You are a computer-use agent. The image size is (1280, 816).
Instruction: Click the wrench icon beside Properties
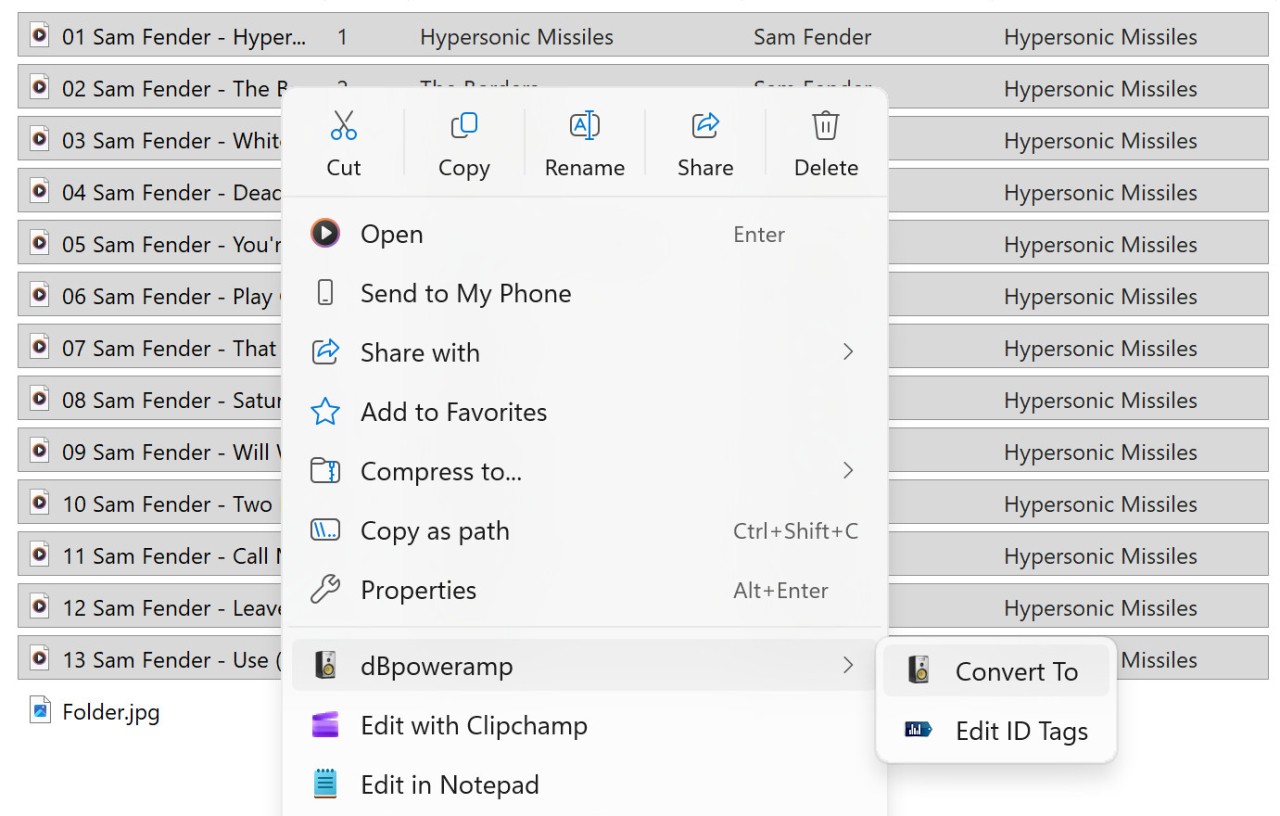[x=325, y=590]
